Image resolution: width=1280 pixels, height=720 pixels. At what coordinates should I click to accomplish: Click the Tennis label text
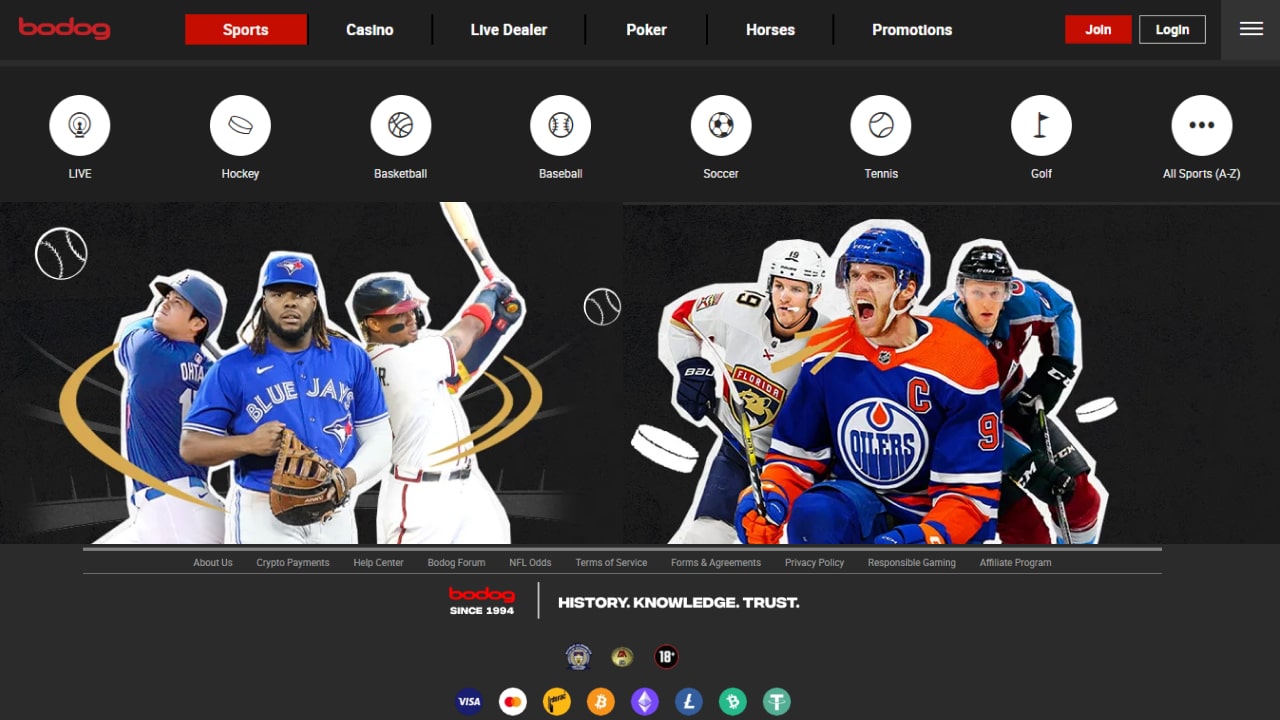[x=881, y=174]
